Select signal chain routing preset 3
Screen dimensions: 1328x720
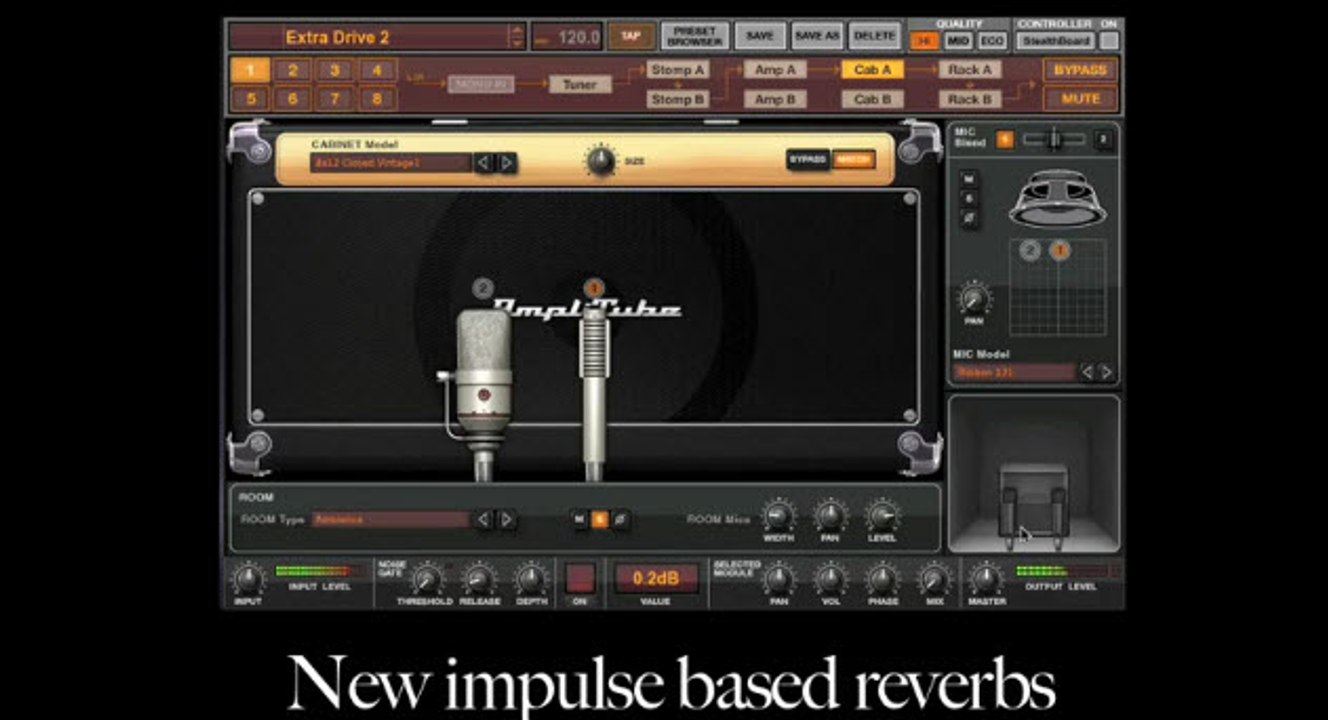tap(334, 70)
